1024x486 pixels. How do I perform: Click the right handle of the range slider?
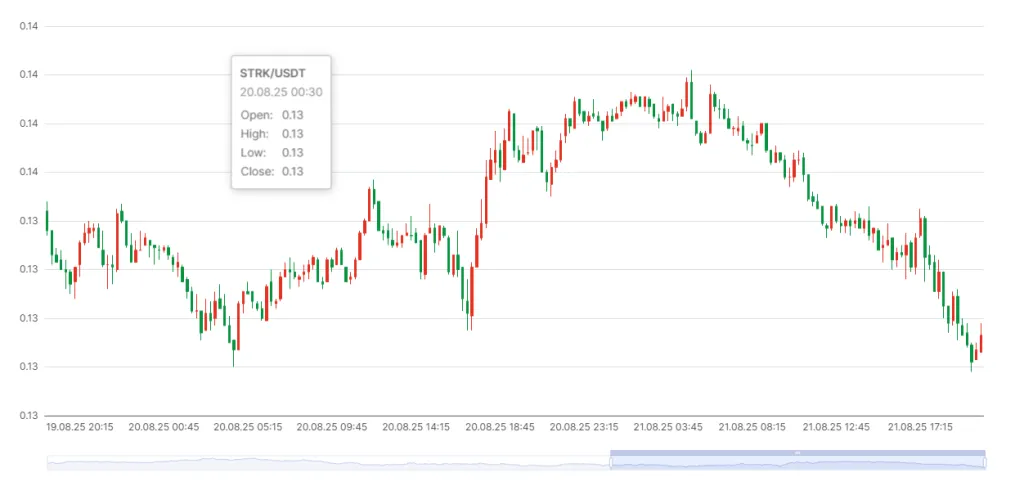(985, 462)
